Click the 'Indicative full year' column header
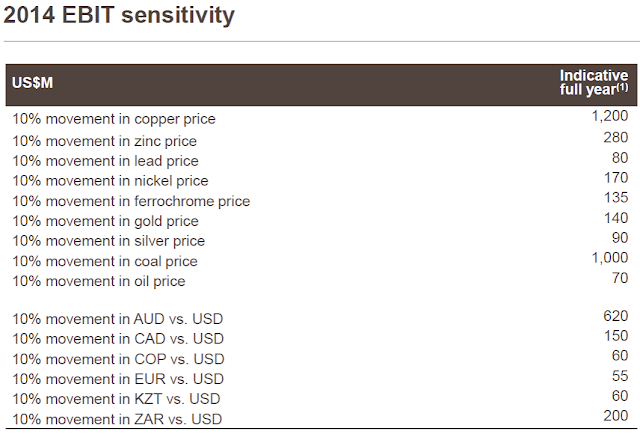The height and width of the screenshot is (434, 640). click(593, 82)
